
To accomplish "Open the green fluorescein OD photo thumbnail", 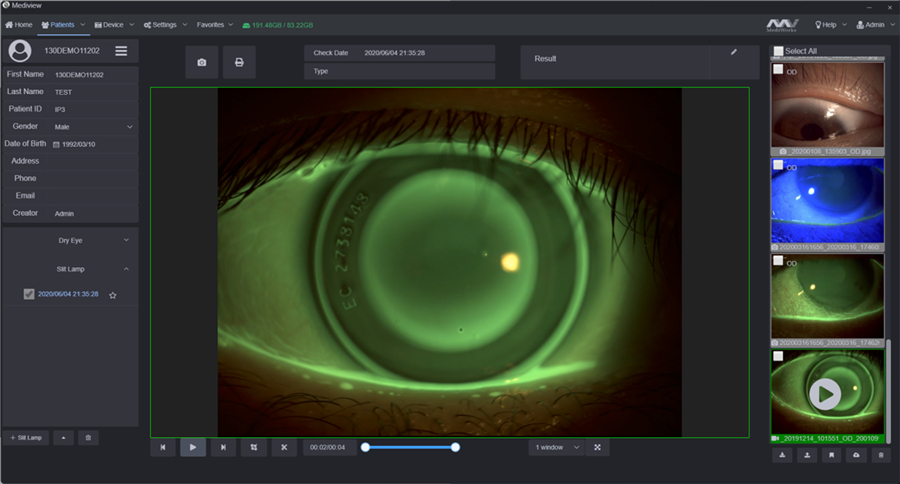I will pyautogui.click(x=827, y=297).
